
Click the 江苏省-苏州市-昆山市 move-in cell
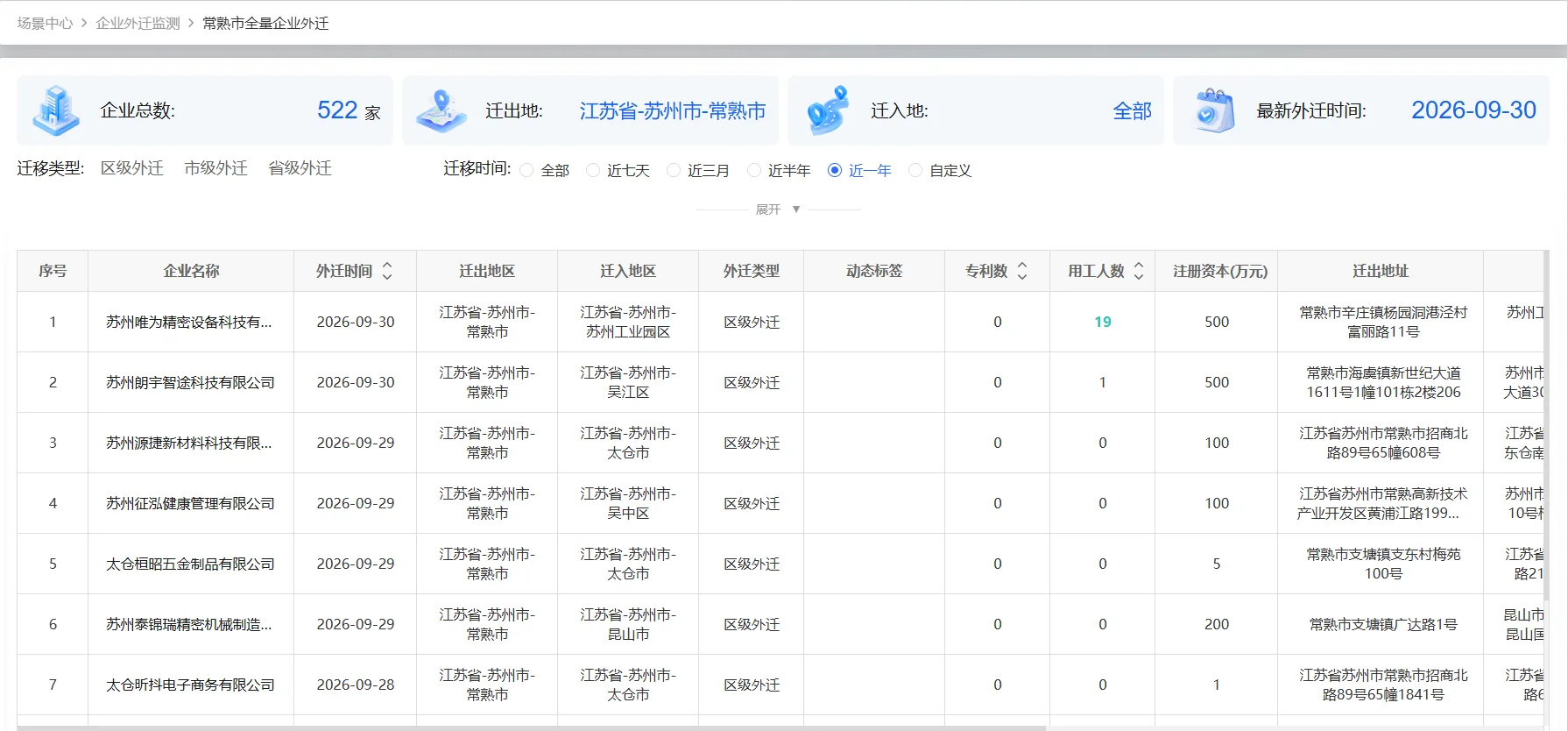[x=628, y=624]
